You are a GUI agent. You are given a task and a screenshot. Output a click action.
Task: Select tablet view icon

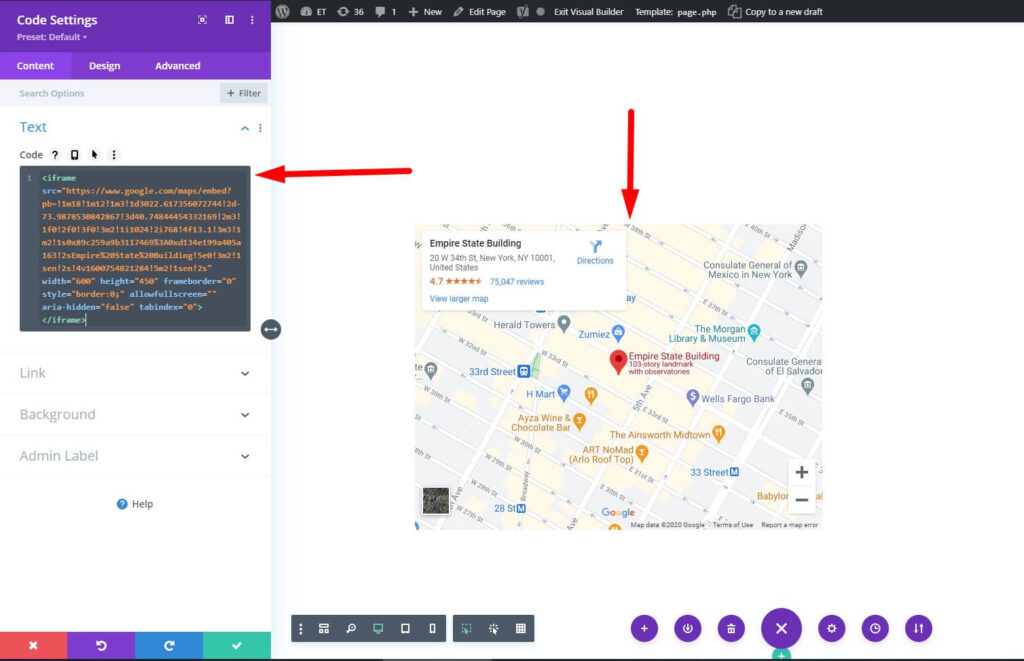click(406, 629)
